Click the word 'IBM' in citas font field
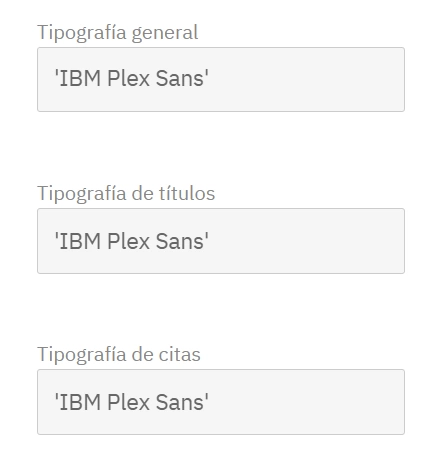Image resolution: width=441 pixels, height=467 pixels. pyautogui.click(x=80, y=402)
